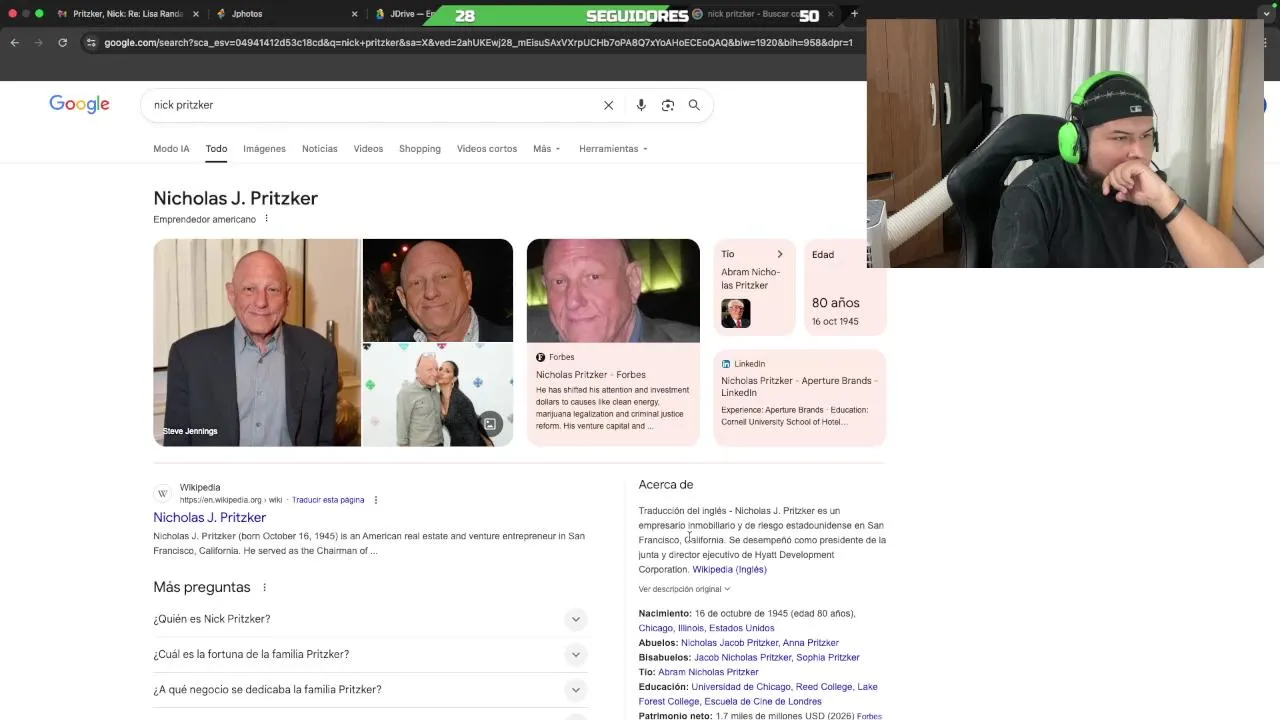Reload the page with the refresh icon
1280x720 pixels.
tap(62, 43)
